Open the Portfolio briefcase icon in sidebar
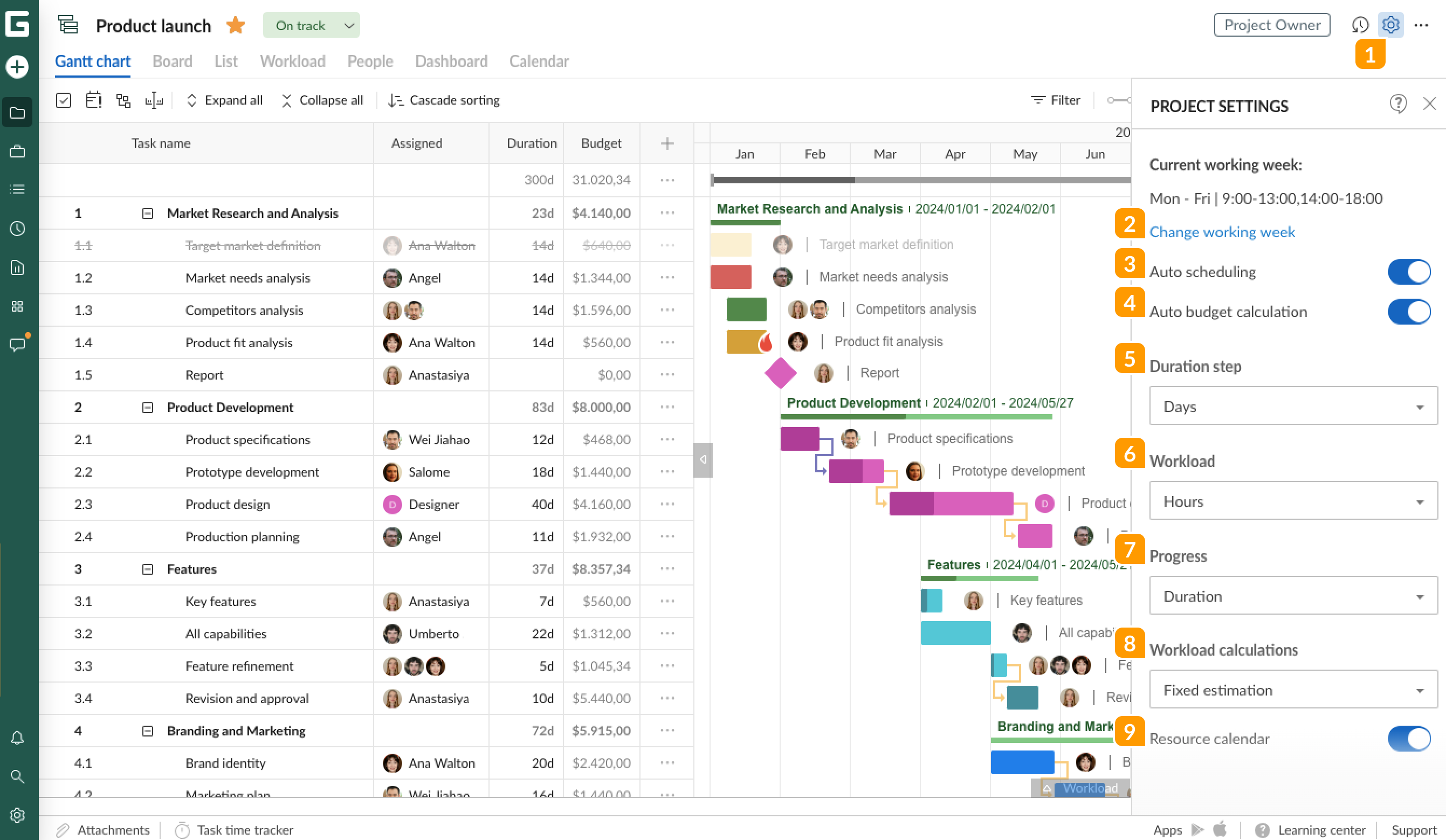Image resolution: width=1446 pixels, height=840 pixels. click(17, 151)
